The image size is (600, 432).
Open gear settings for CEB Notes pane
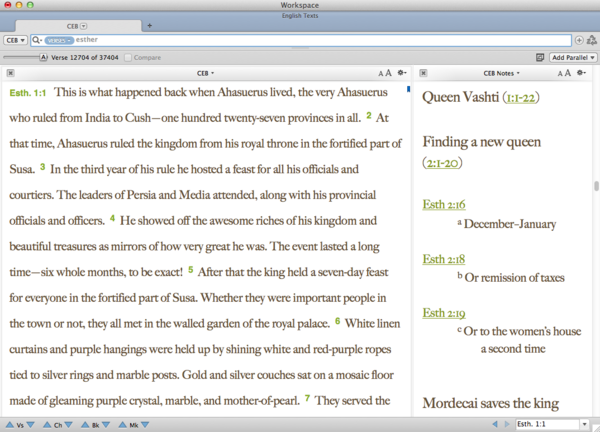click(581, 72)
